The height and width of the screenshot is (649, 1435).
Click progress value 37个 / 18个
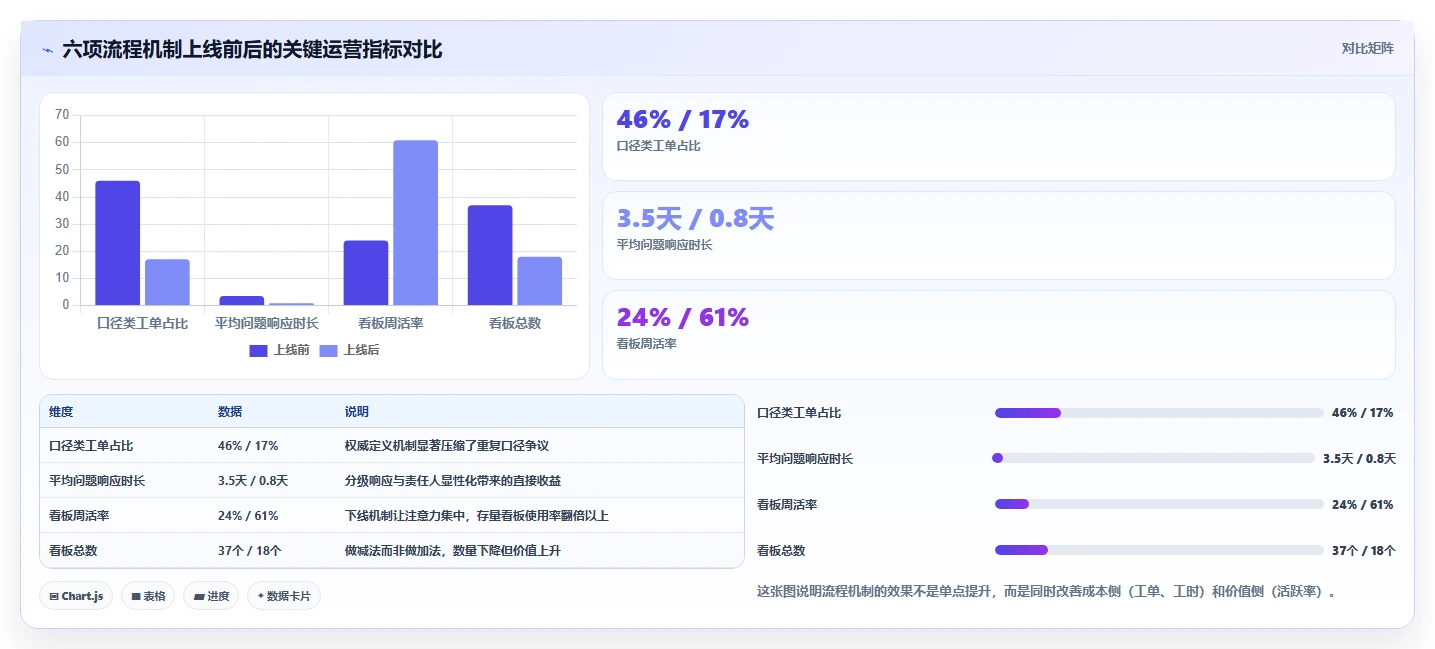pyautogui.click(x=1364, y=551)
